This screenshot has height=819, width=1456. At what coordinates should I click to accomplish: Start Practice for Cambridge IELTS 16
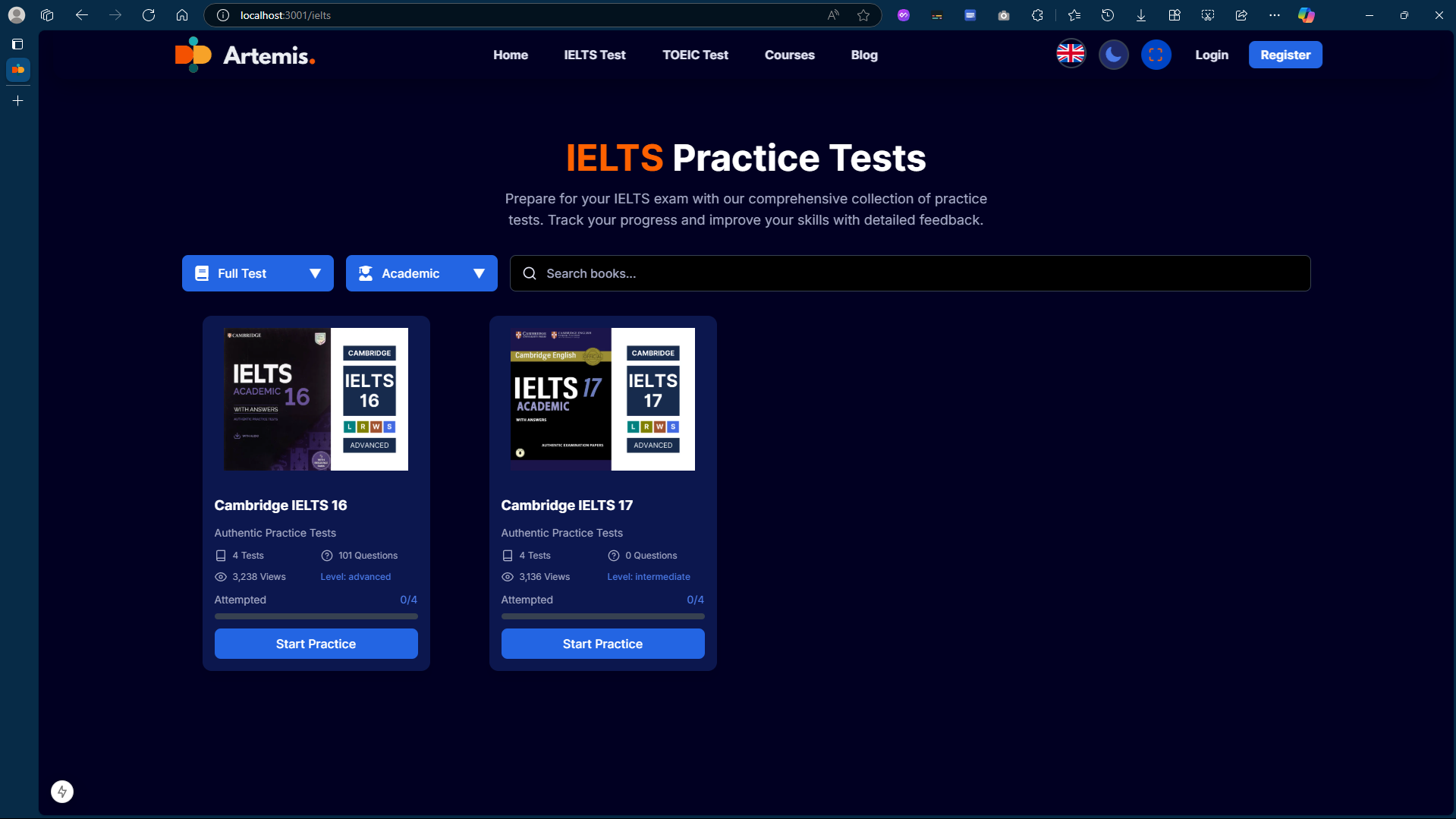point(316,644)
